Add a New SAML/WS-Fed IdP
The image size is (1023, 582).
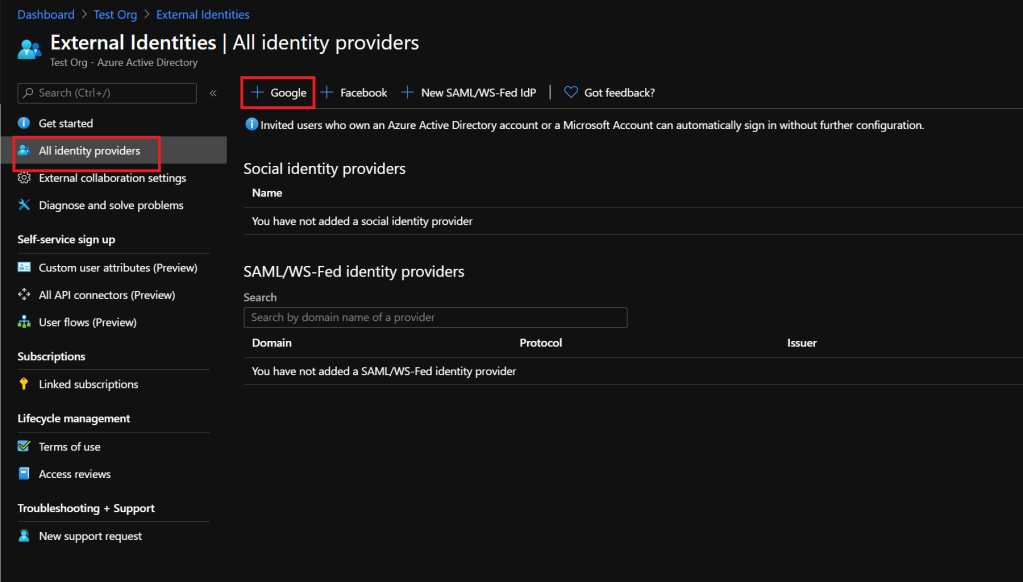pos(468,93)
